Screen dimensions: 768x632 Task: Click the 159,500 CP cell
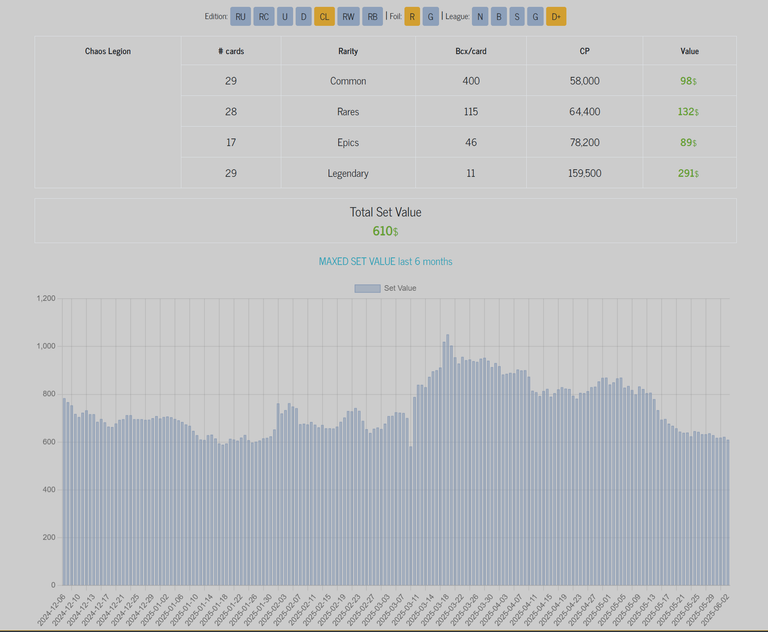584,173
